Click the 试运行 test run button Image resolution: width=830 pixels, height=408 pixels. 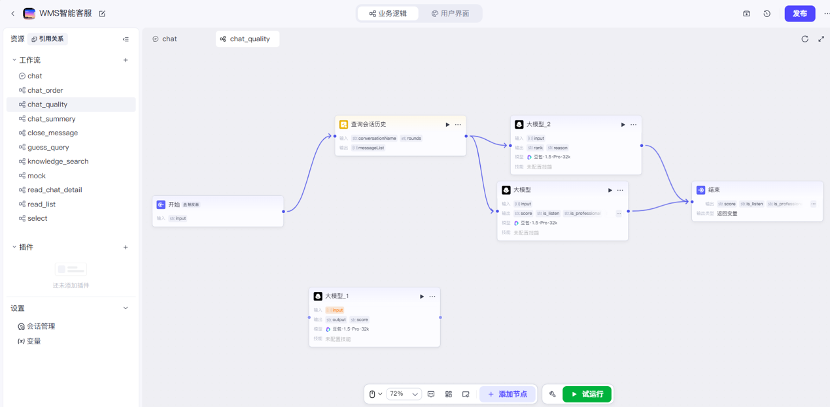[x=587, y=394]
